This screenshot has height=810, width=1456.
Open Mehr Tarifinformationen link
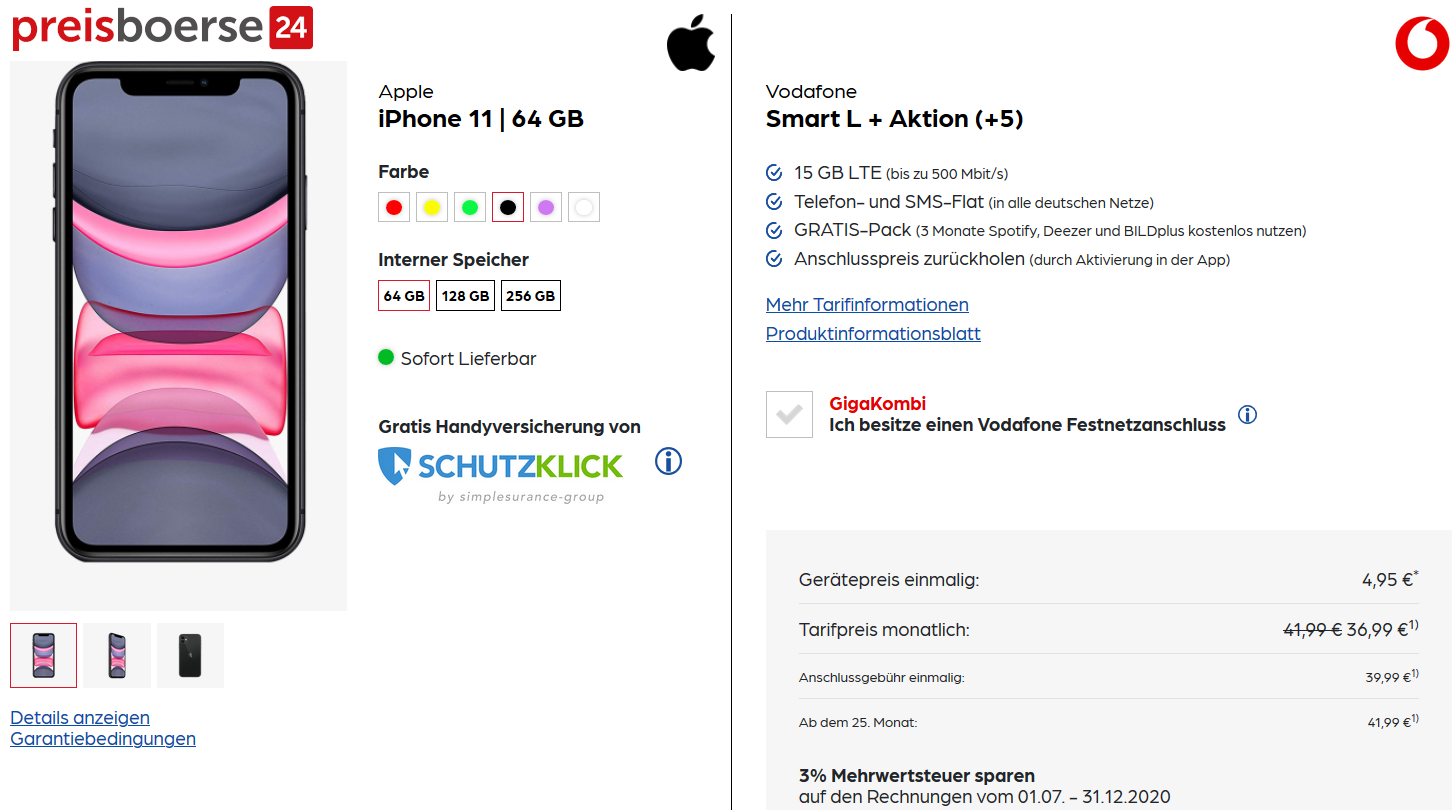coord(867,305)
